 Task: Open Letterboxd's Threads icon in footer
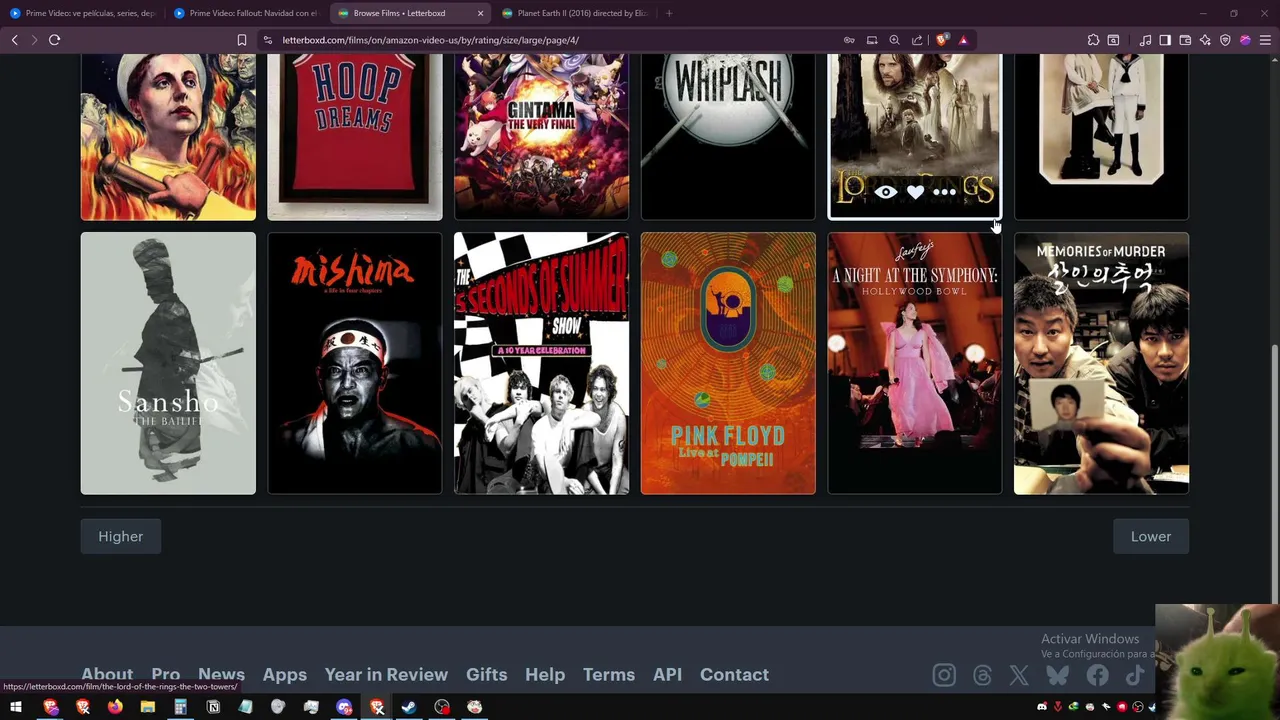982,676
